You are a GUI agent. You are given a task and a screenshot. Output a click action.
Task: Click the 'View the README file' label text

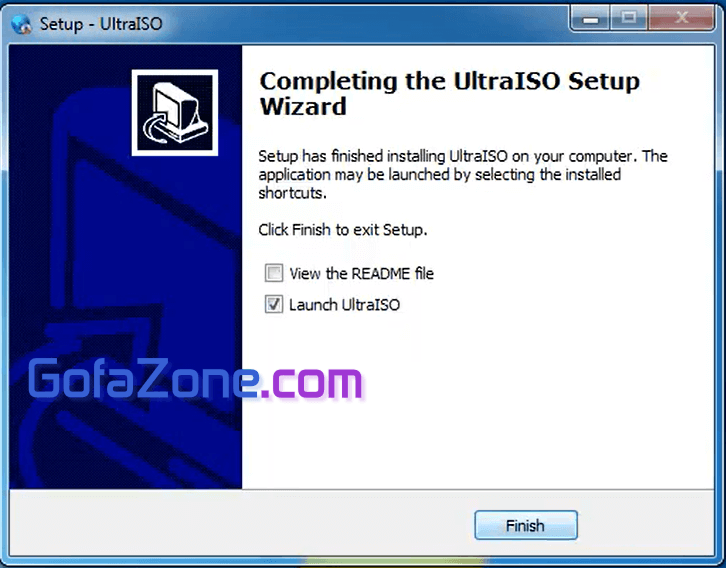362,273
